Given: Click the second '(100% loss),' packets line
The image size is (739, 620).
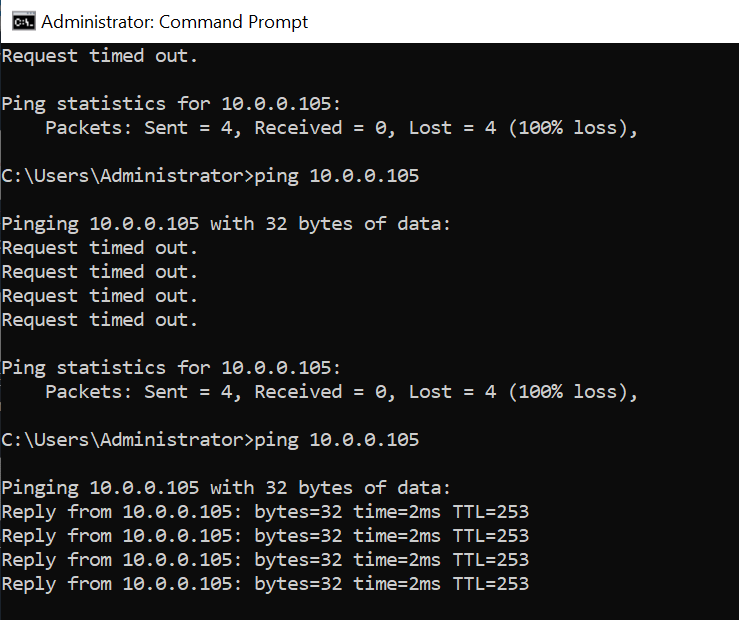Looking at the screenshot, I should tap(341, 392).
